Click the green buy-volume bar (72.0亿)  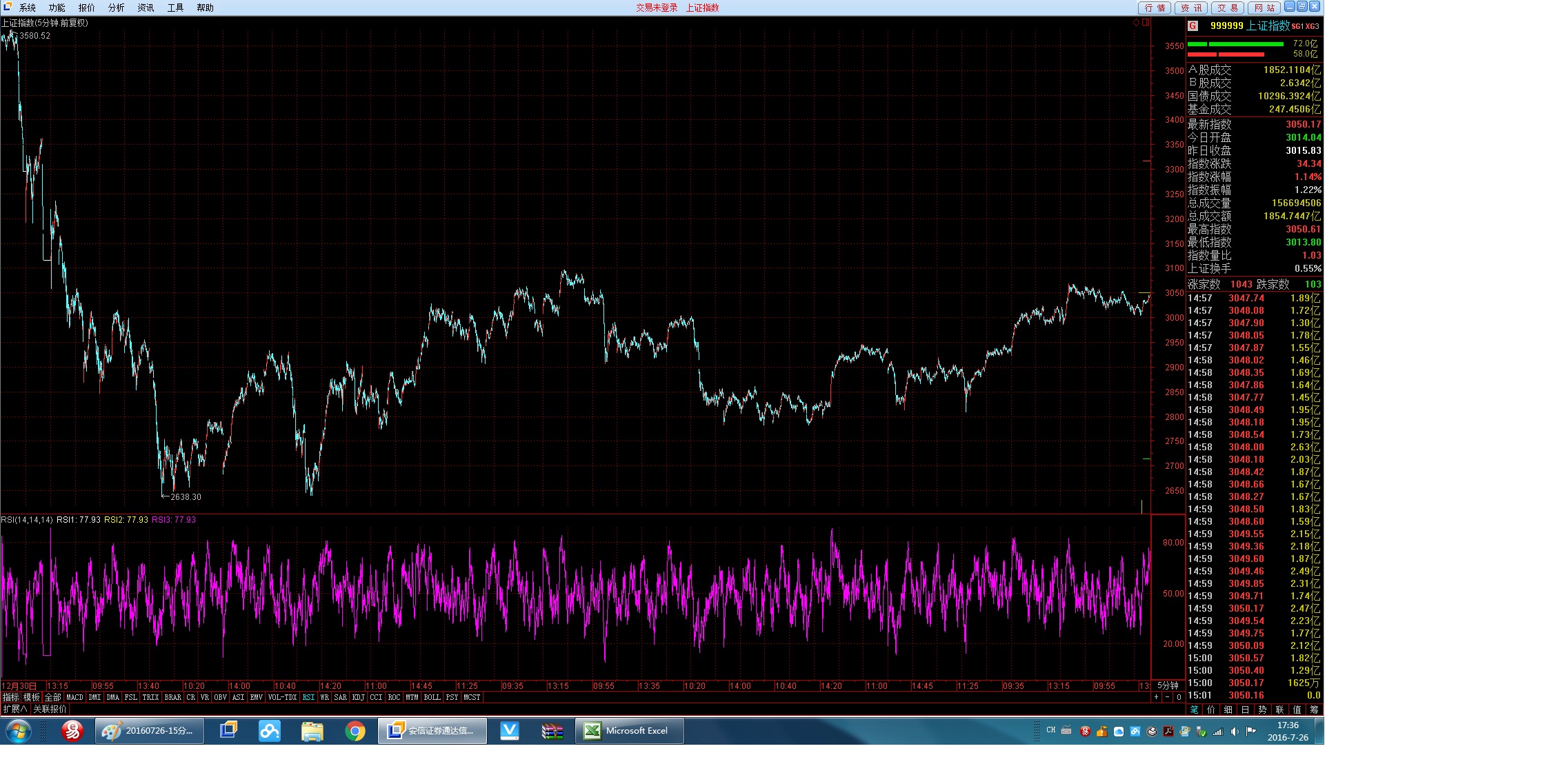[x=1235, y=44]
